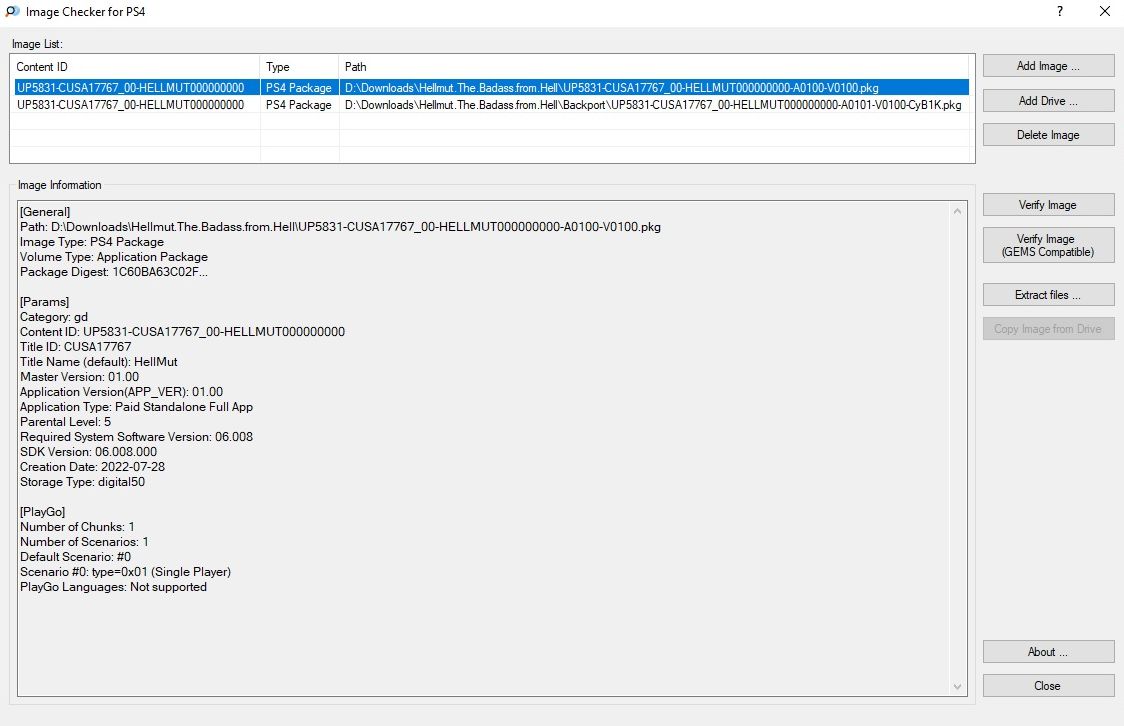Viewport: 1124px width, 726px height.
Task: Delete the selected image with Delete Image
Action: pos(1048,135)
